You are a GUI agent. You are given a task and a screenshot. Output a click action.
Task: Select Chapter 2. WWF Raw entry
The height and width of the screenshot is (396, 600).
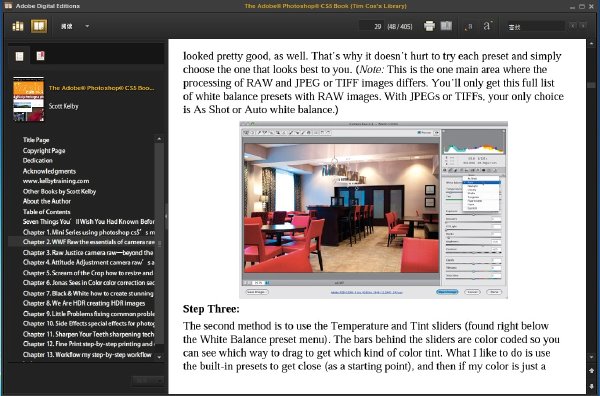point(88,242)
